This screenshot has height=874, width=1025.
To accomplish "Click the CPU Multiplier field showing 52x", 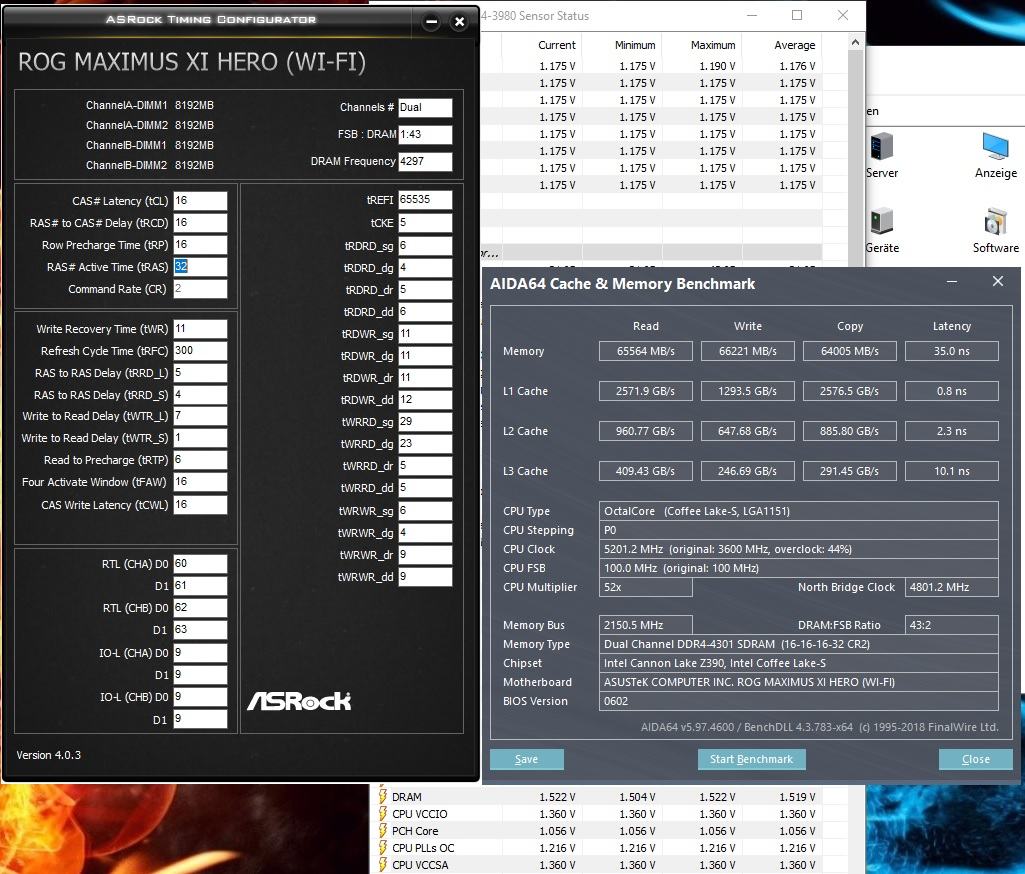I will point(645,587).
